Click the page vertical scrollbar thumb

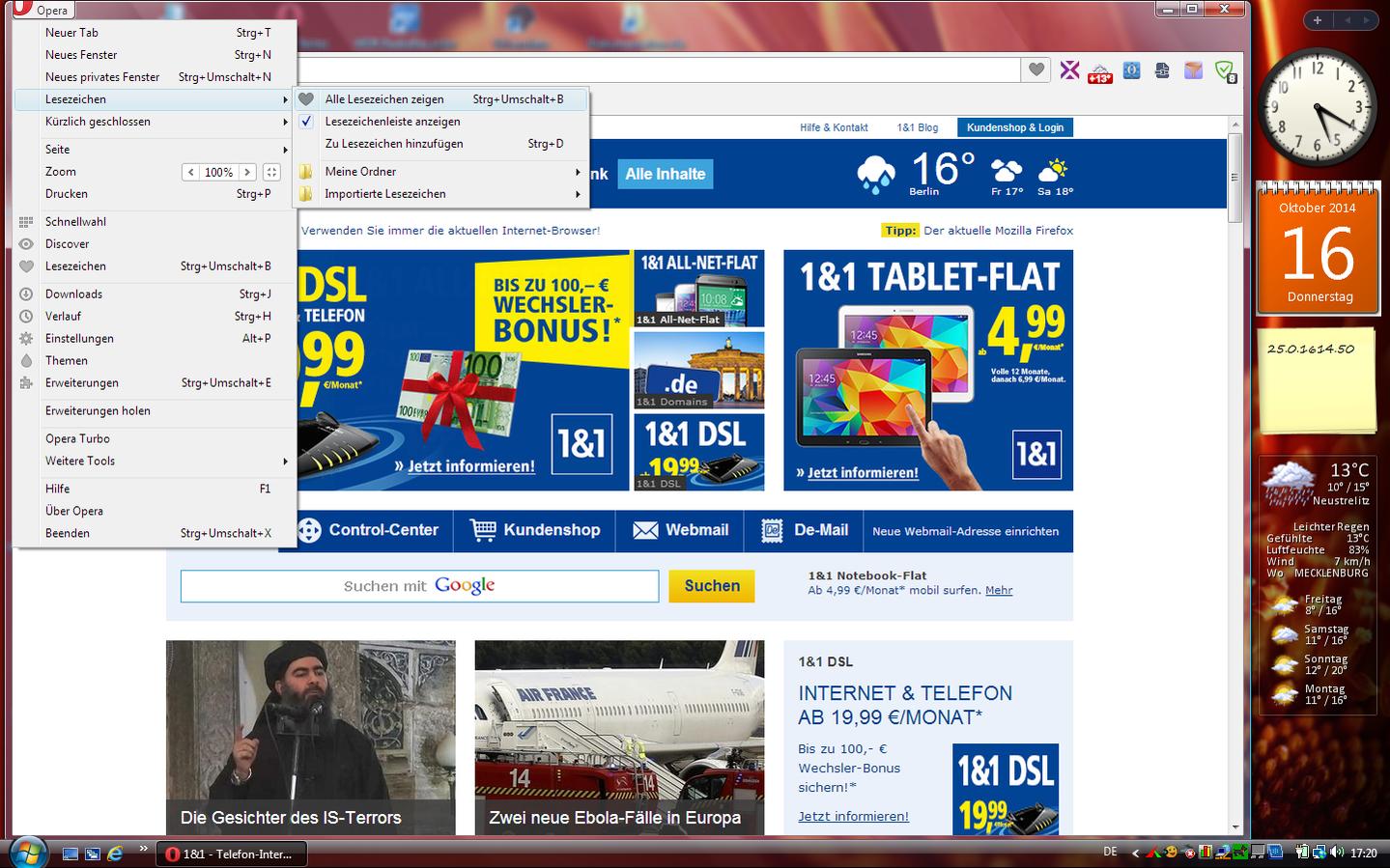click(x=1234, y=178)
